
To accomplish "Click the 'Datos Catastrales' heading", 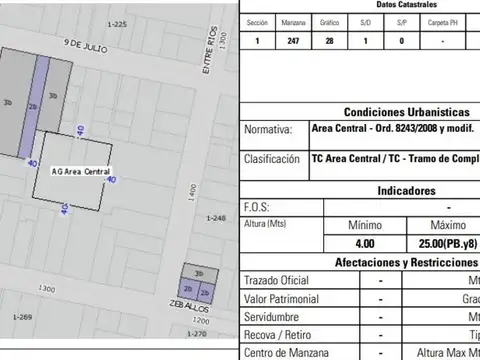I will (x=406, y=5).
